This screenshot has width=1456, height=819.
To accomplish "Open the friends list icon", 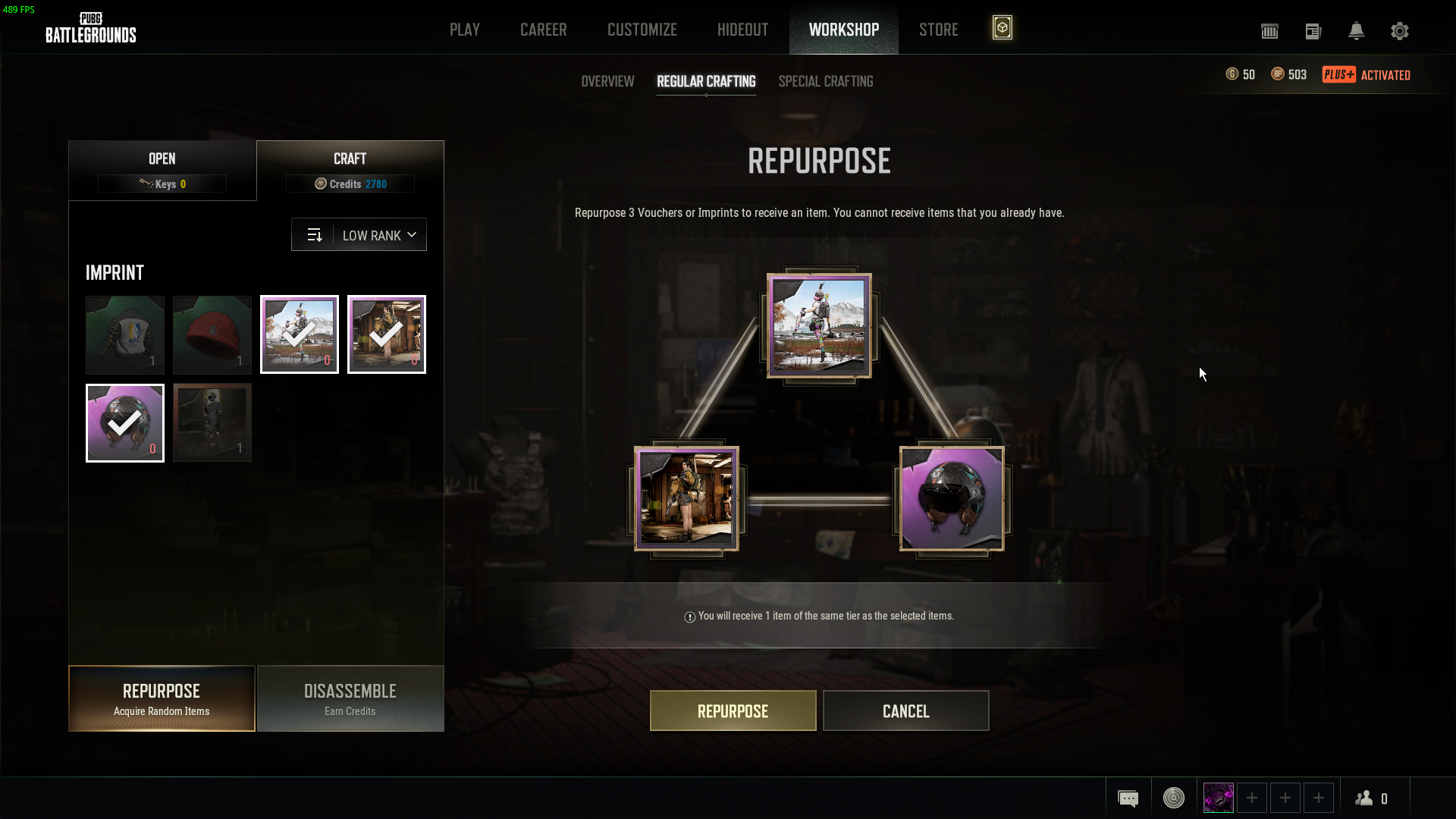I will (x=1373, y=798).
